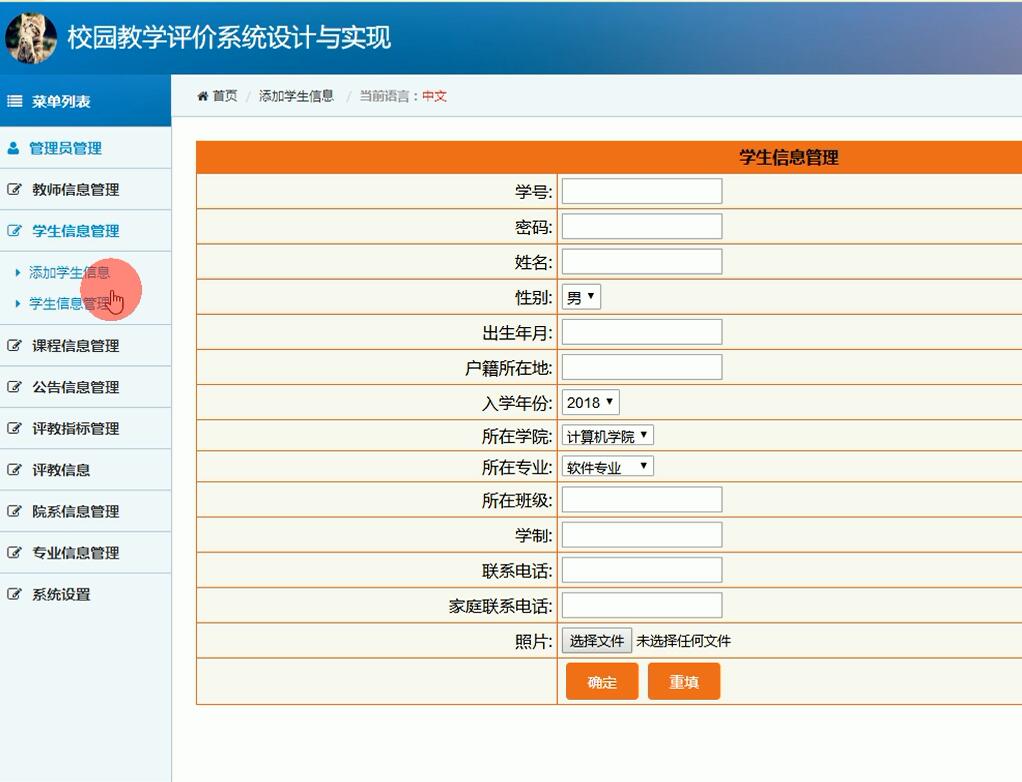Click the edit icon beside 教师信息管理

coord(14,190)
